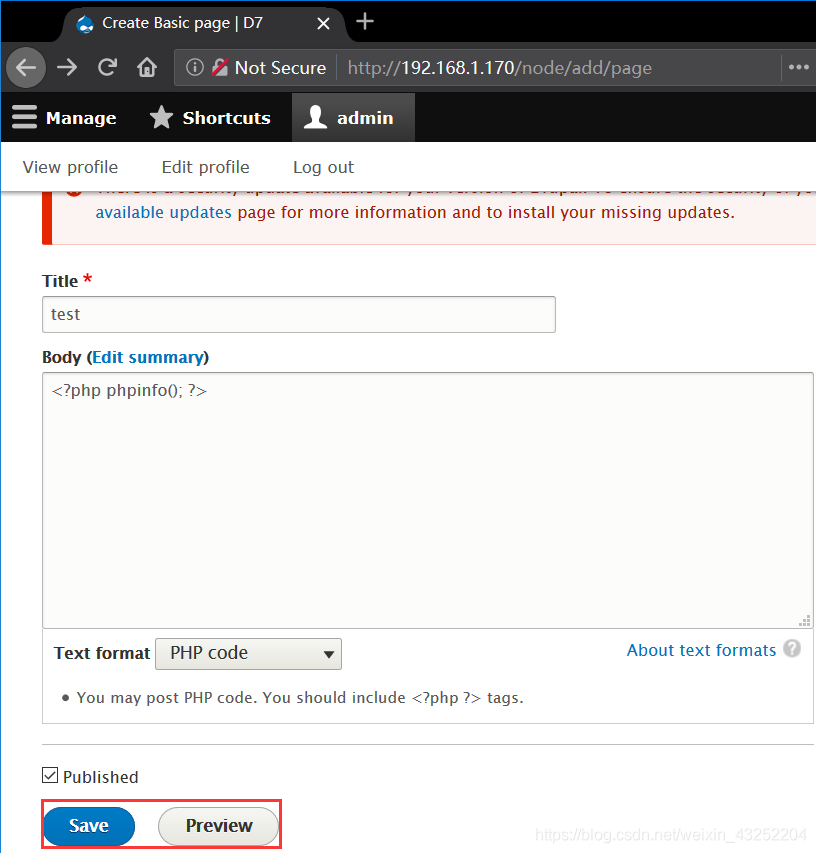
Task: Reload the current page
Action: [x=107, y=67]
